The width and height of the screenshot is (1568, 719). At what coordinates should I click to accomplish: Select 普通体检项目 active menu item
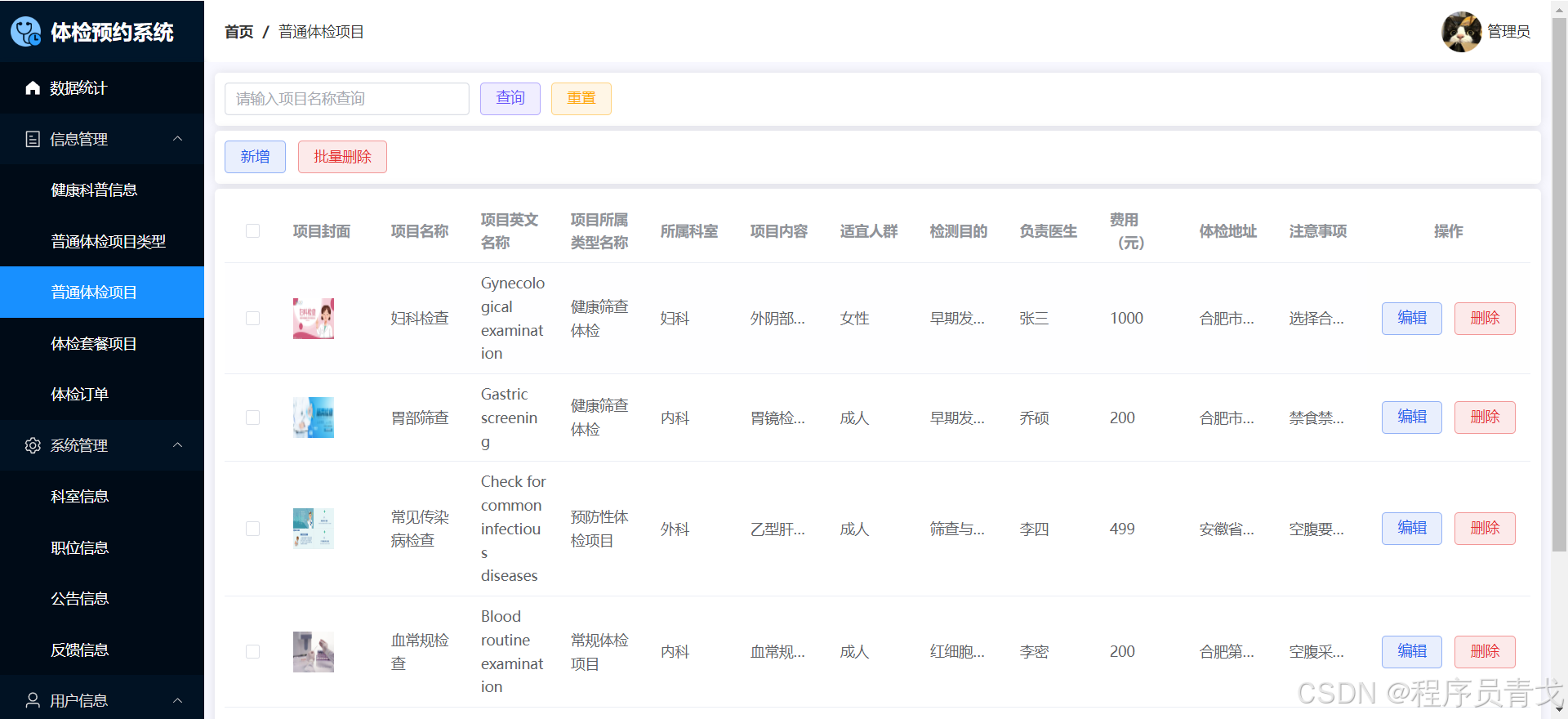pos(102,293)
